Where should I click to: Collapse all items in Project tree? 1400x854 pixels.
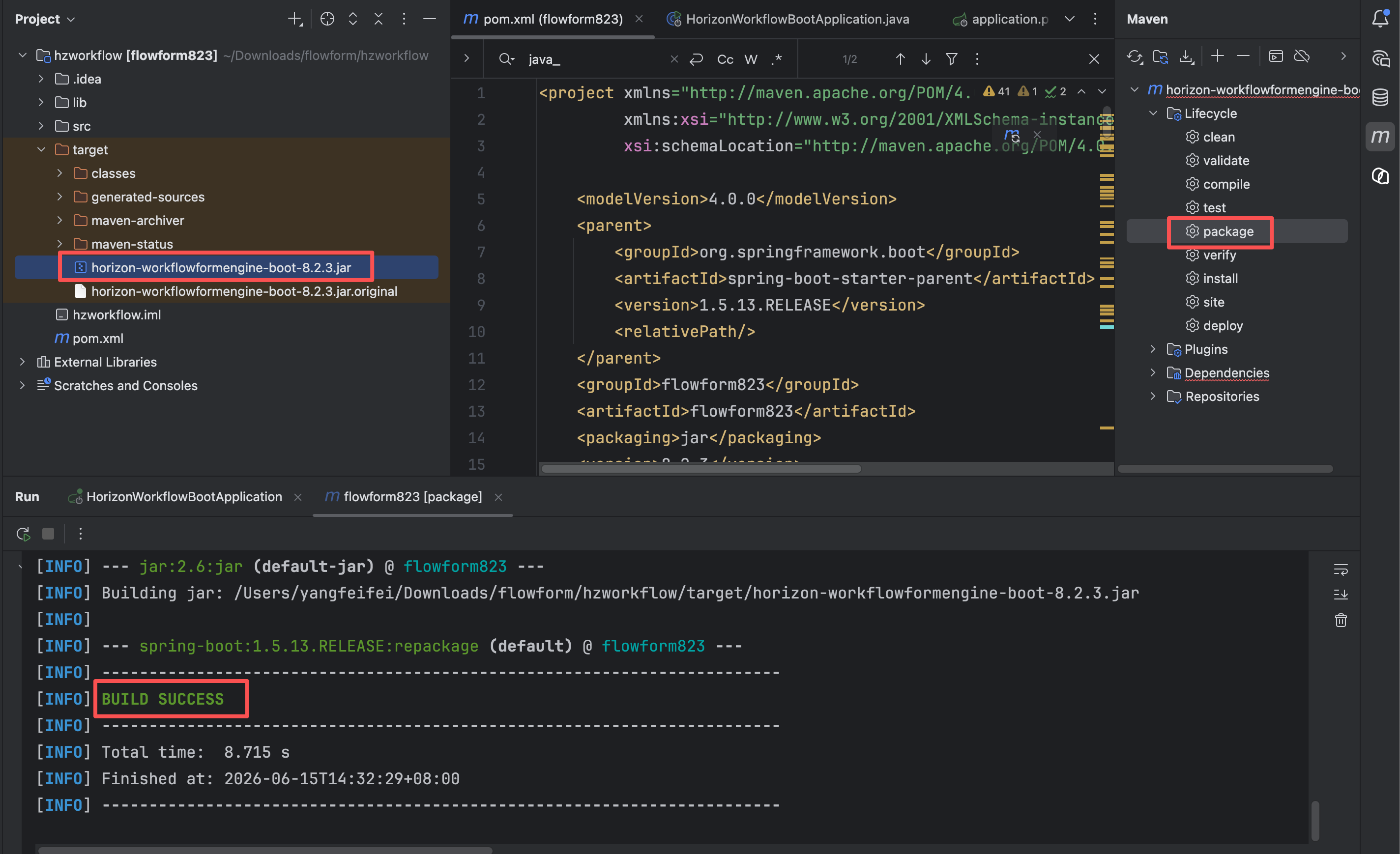pyautogui.click(x=379, y=19)
